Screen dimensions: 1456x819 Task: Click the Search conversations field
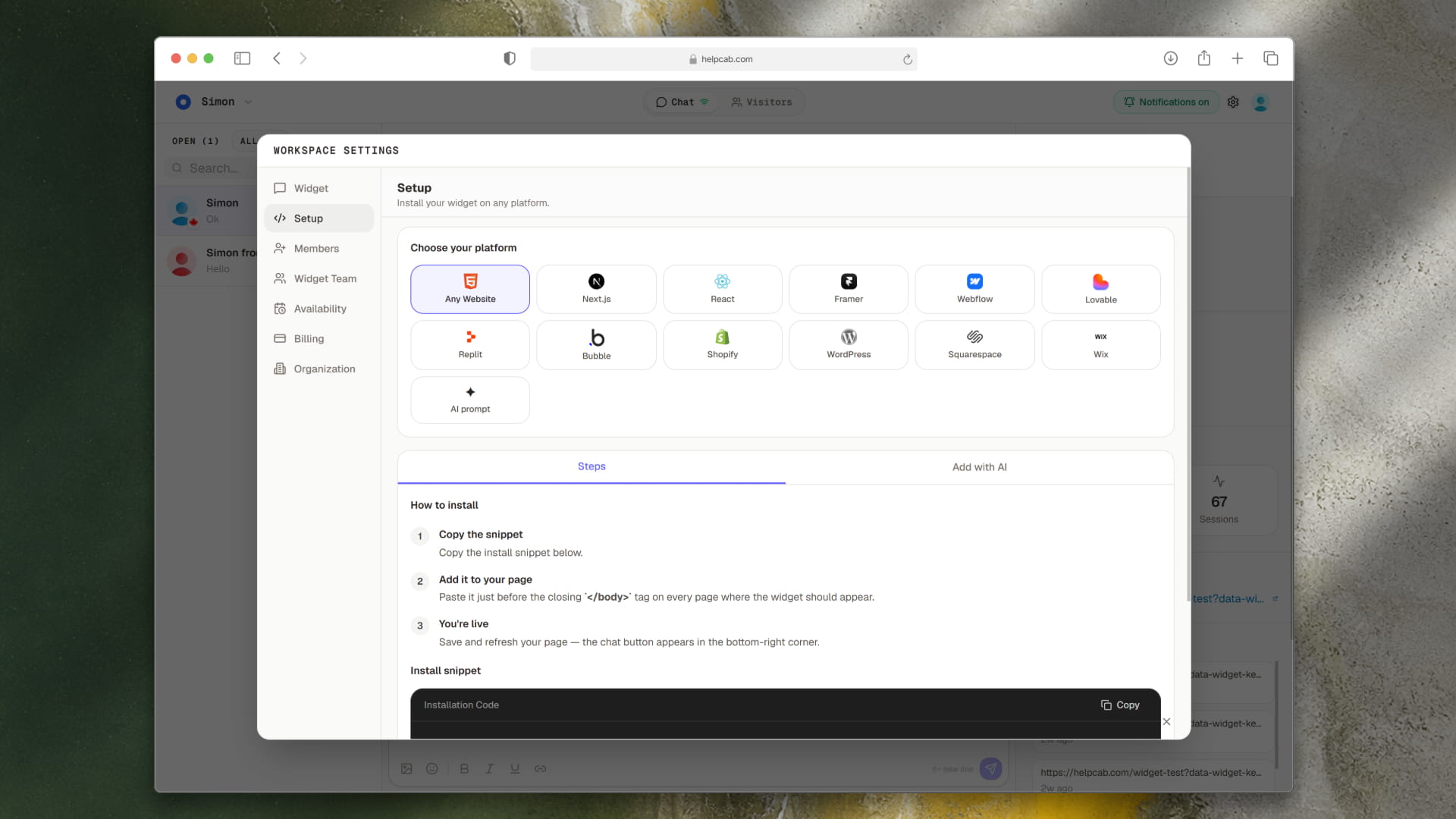point(212,168)
